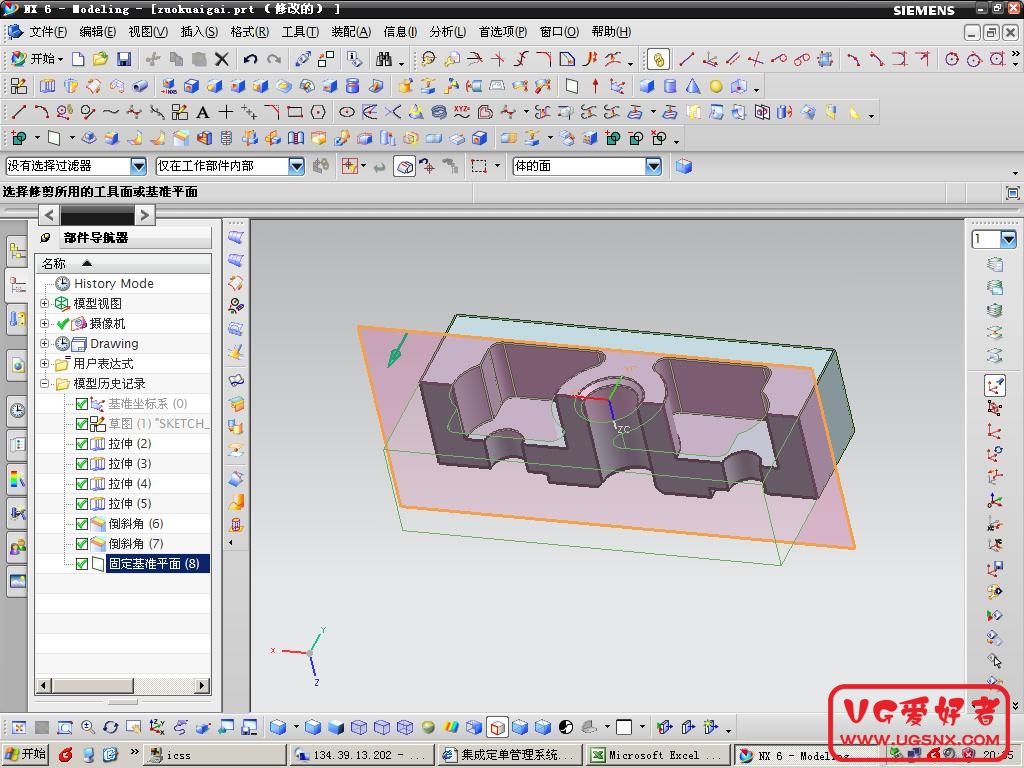Click the Undo arrow icon
Viewport: 1024px width, 768px height.
click(250, 59)
